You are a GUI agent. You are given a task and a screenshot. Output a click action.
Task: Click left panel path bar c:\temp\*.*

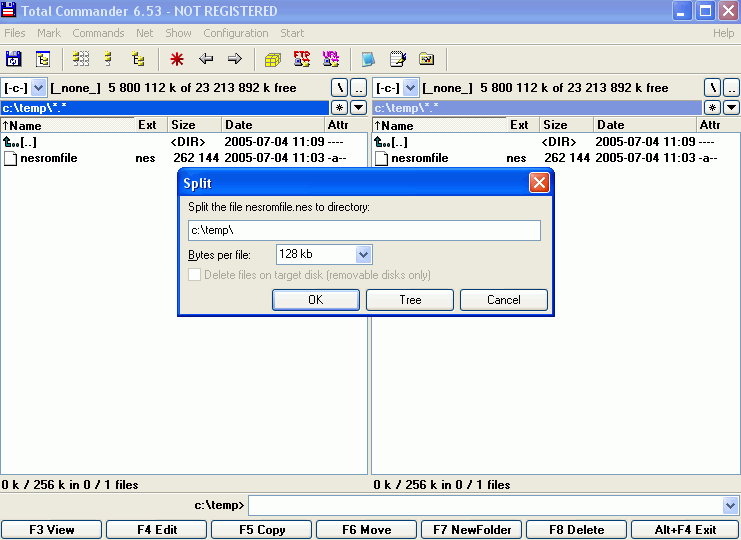[164, 108]
